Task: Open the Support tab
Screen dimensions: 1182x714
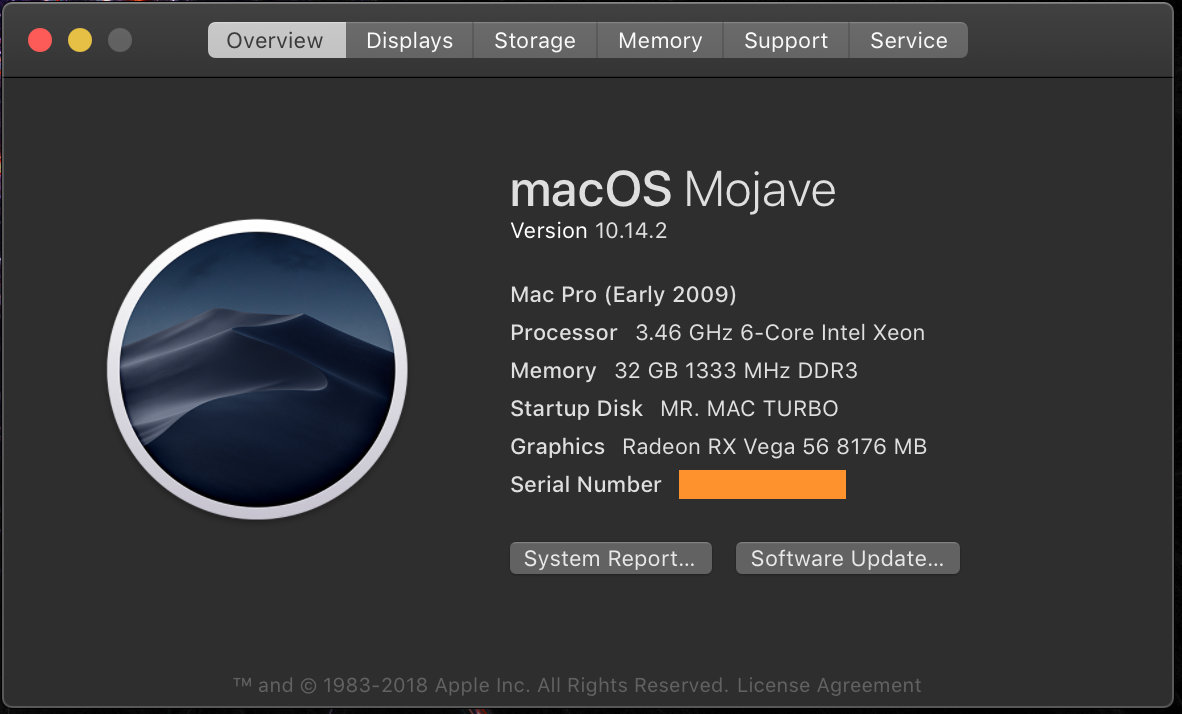Action: (x=785, y=40)
